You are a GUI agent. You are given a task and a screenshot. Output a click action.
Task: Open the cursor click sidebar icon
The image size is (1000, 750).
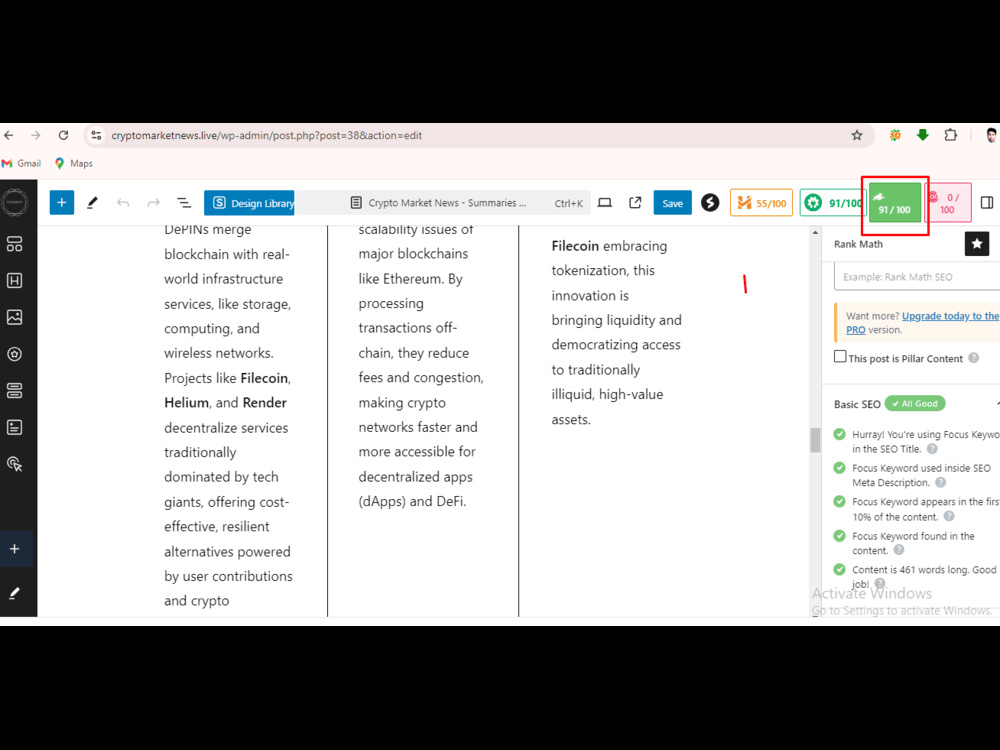pyautogui.click(x=15, y=464)
